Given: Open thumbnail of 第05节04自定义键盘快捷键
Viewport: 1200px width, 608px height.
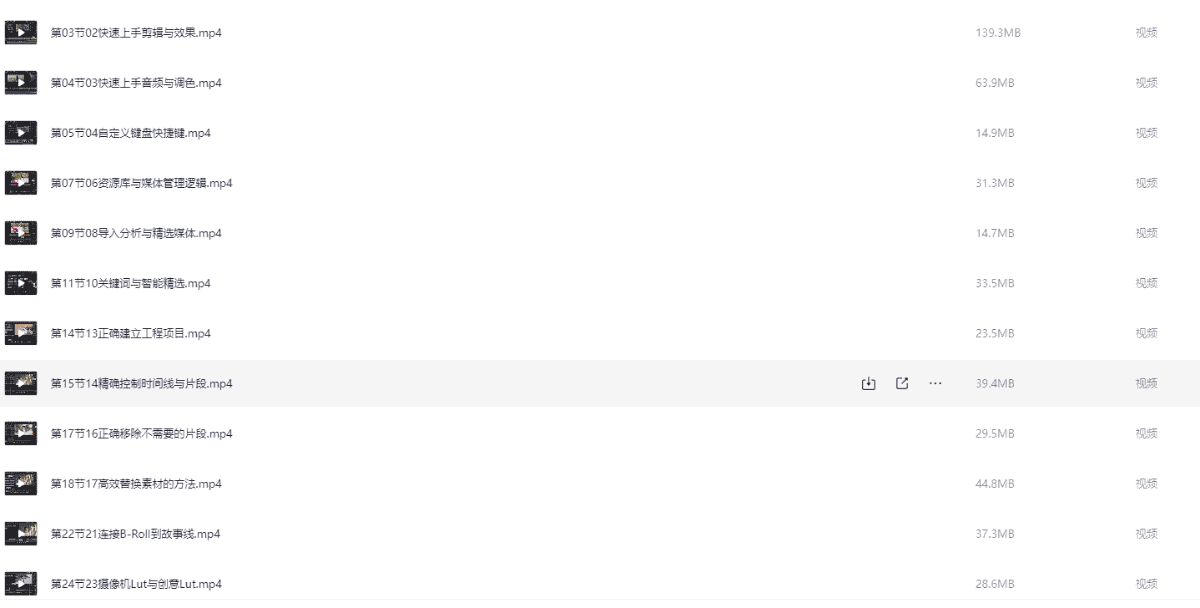Looking at the screenshot, I should [21, 133].
